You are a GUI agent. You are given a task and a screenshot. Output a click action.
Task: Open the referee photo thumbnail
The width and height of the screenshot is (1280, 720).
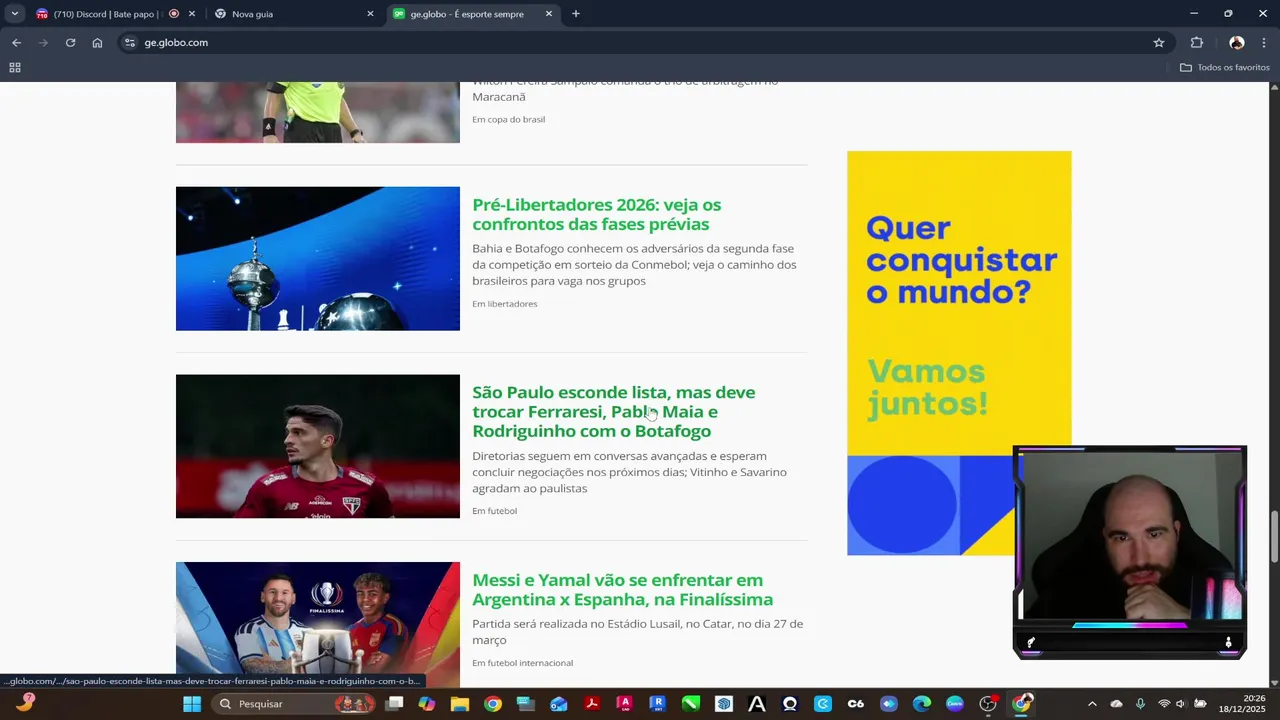[318, 112]
